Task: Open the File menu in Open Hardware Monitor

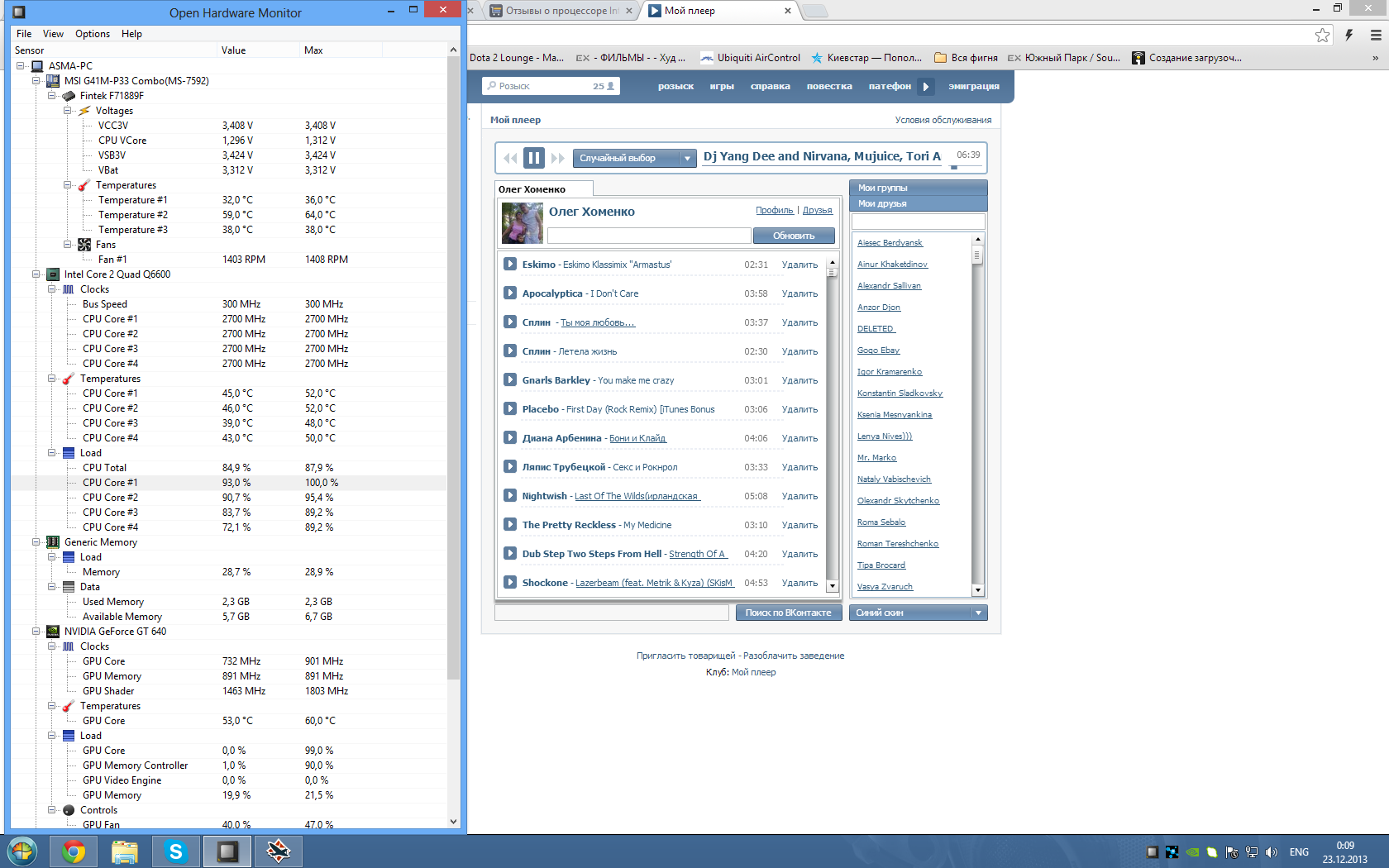Action: tap(24, 34)
